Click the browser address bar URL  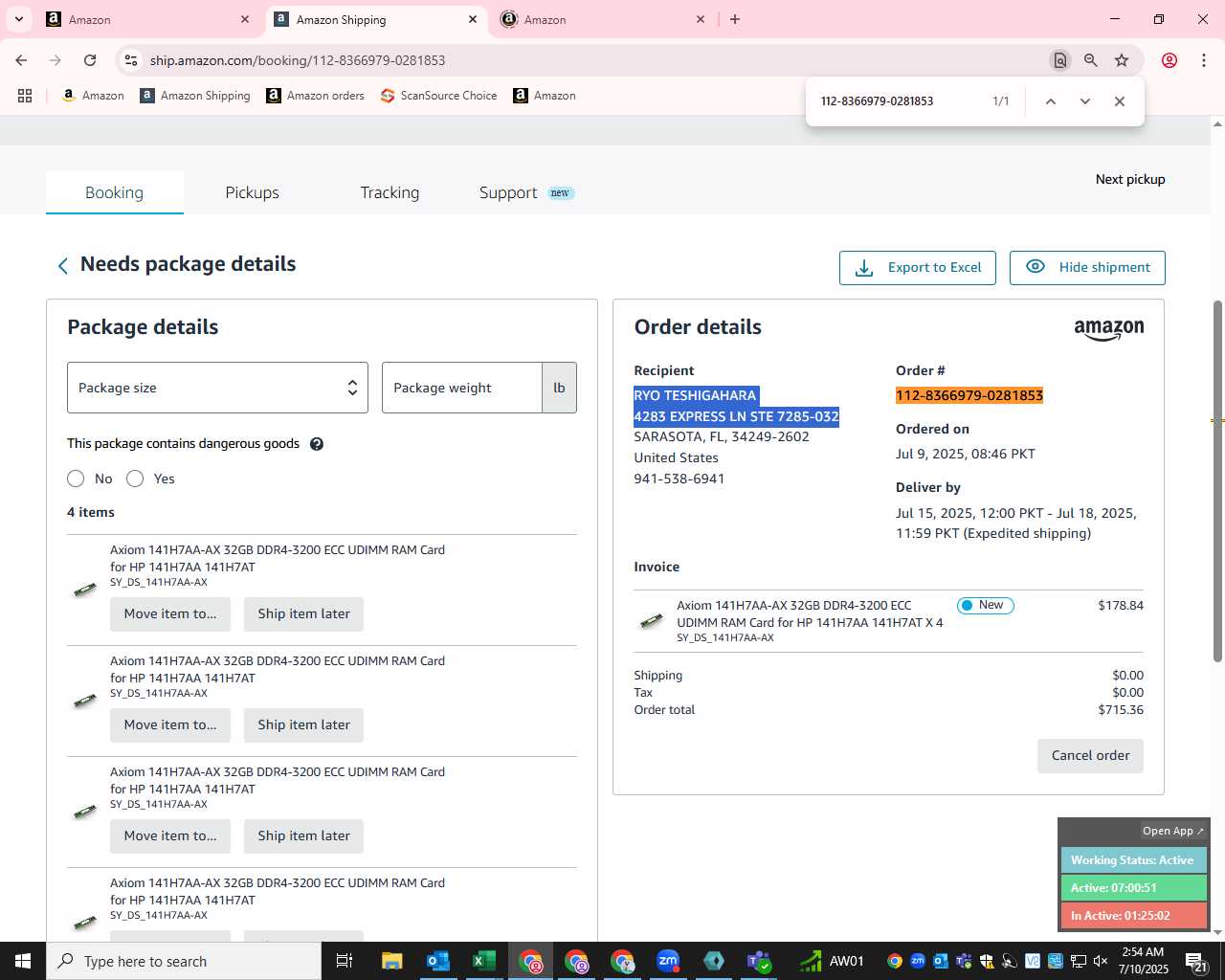[x=298, y=60]
